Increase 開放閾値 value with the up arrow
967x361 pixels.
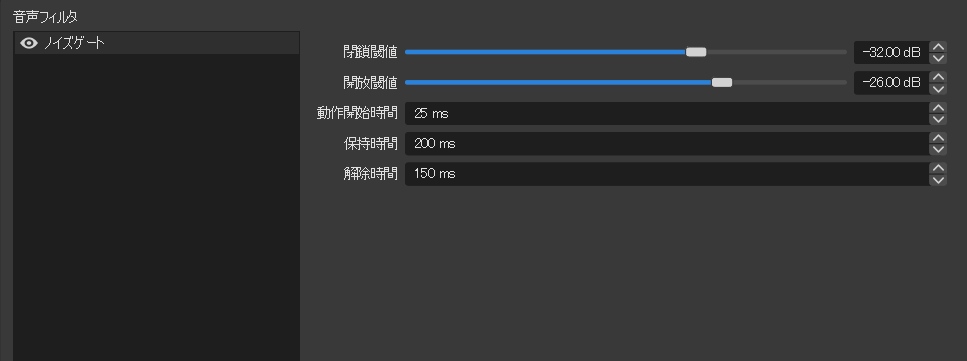coord(938,77)
